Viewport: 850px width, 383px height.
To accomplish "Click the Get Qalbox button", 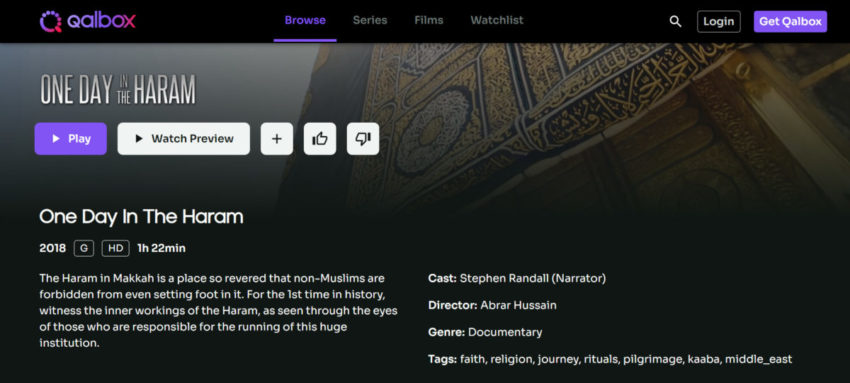I will tap(790, 22).
